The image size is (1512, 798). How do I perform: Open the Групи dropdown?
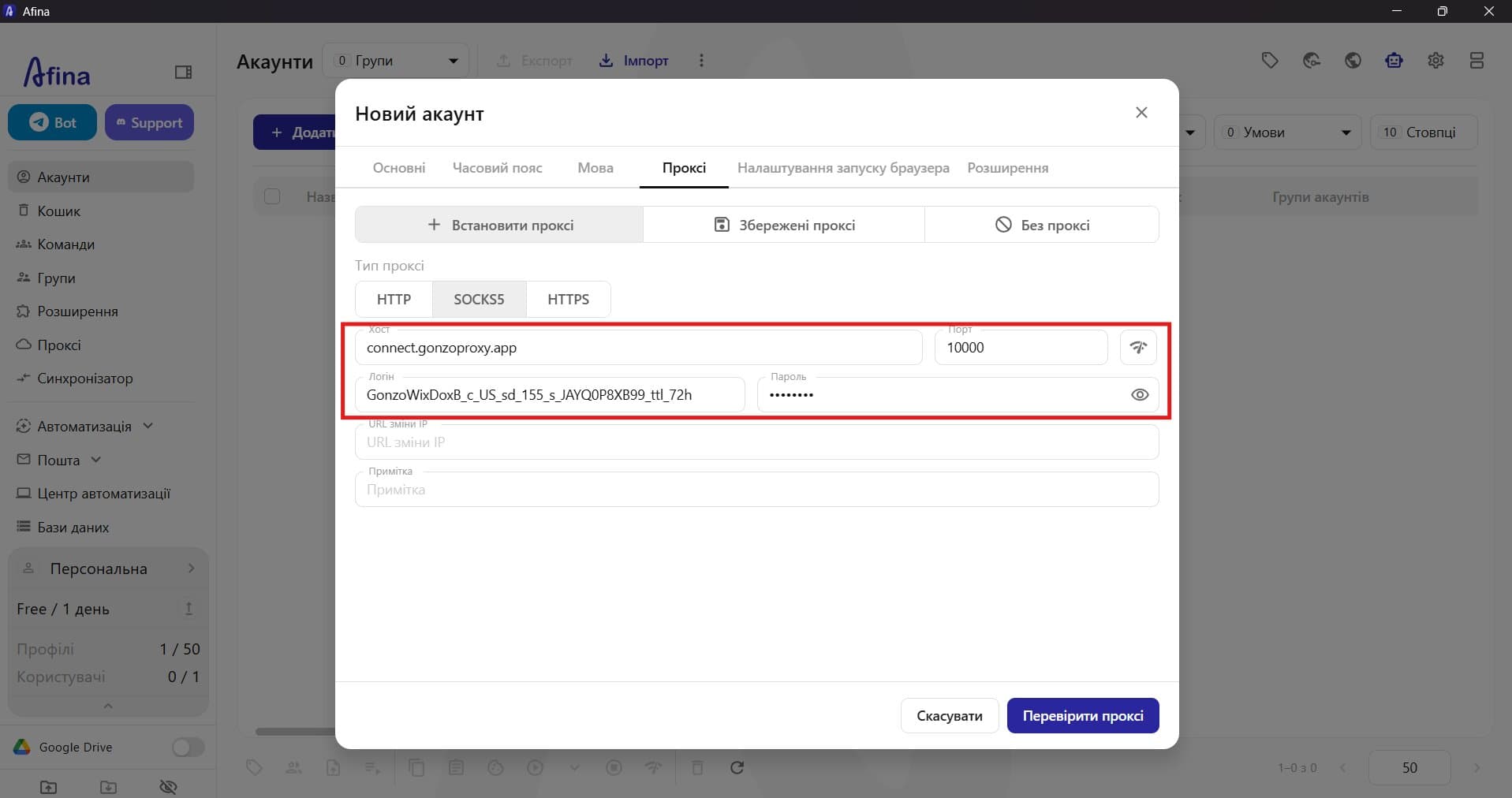[x=396, y=61]
